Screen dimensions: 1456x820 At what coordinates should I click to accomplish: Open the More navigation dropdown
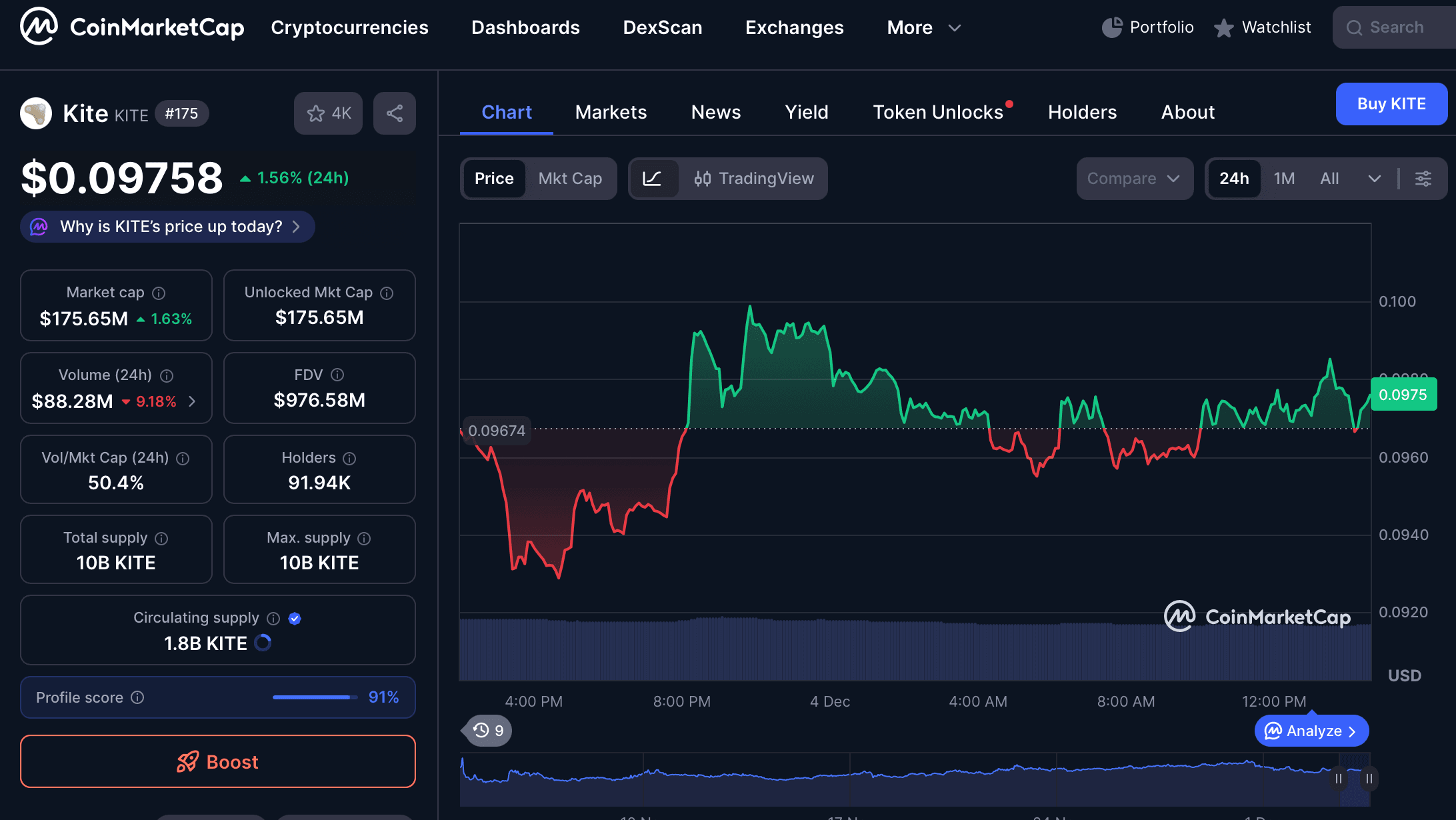(923, 27)
